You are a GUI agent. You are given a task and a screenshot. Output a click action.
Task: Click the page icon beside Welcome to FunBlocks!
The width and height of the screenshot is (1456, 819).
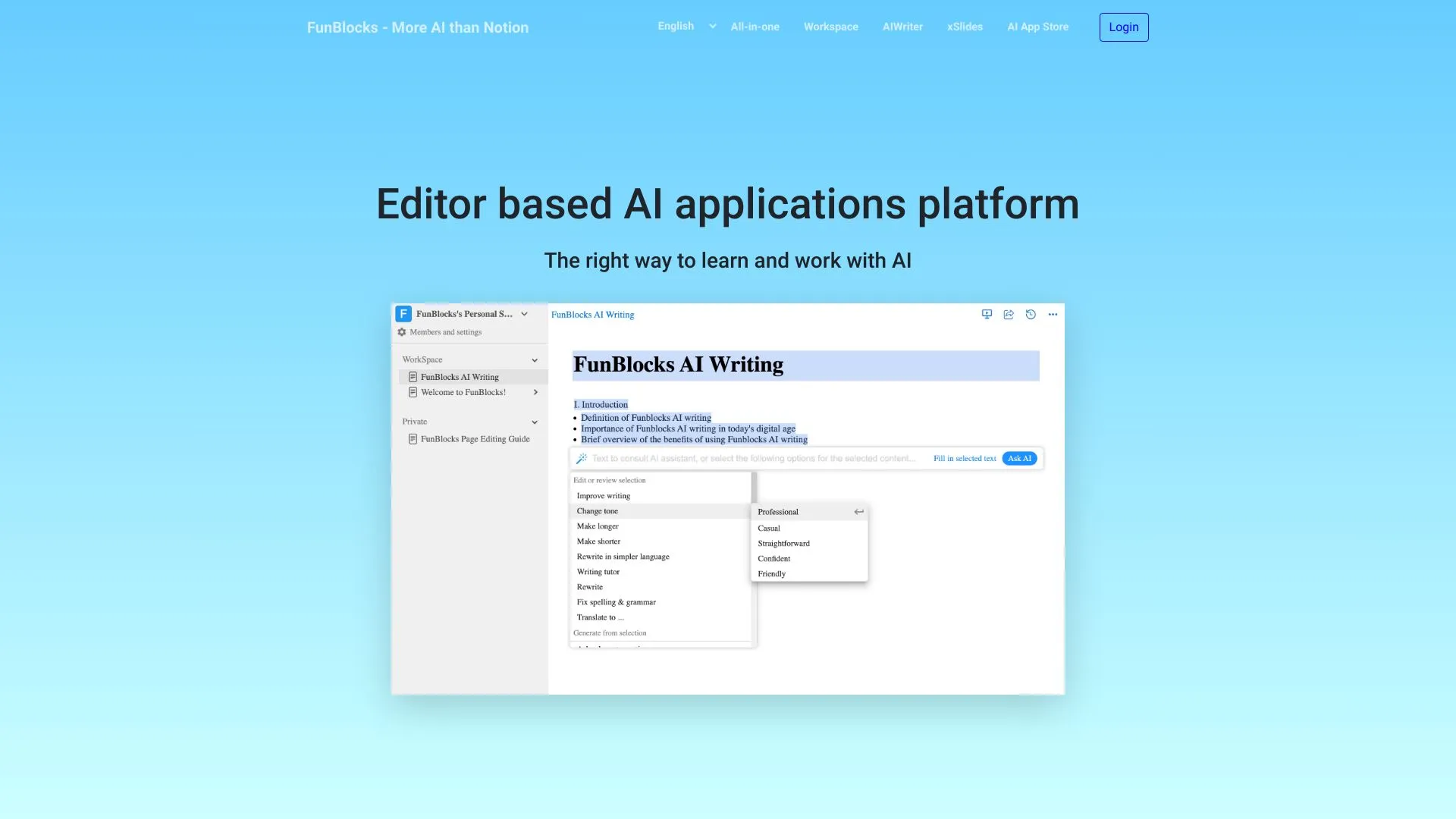click(x=413, y=392)
